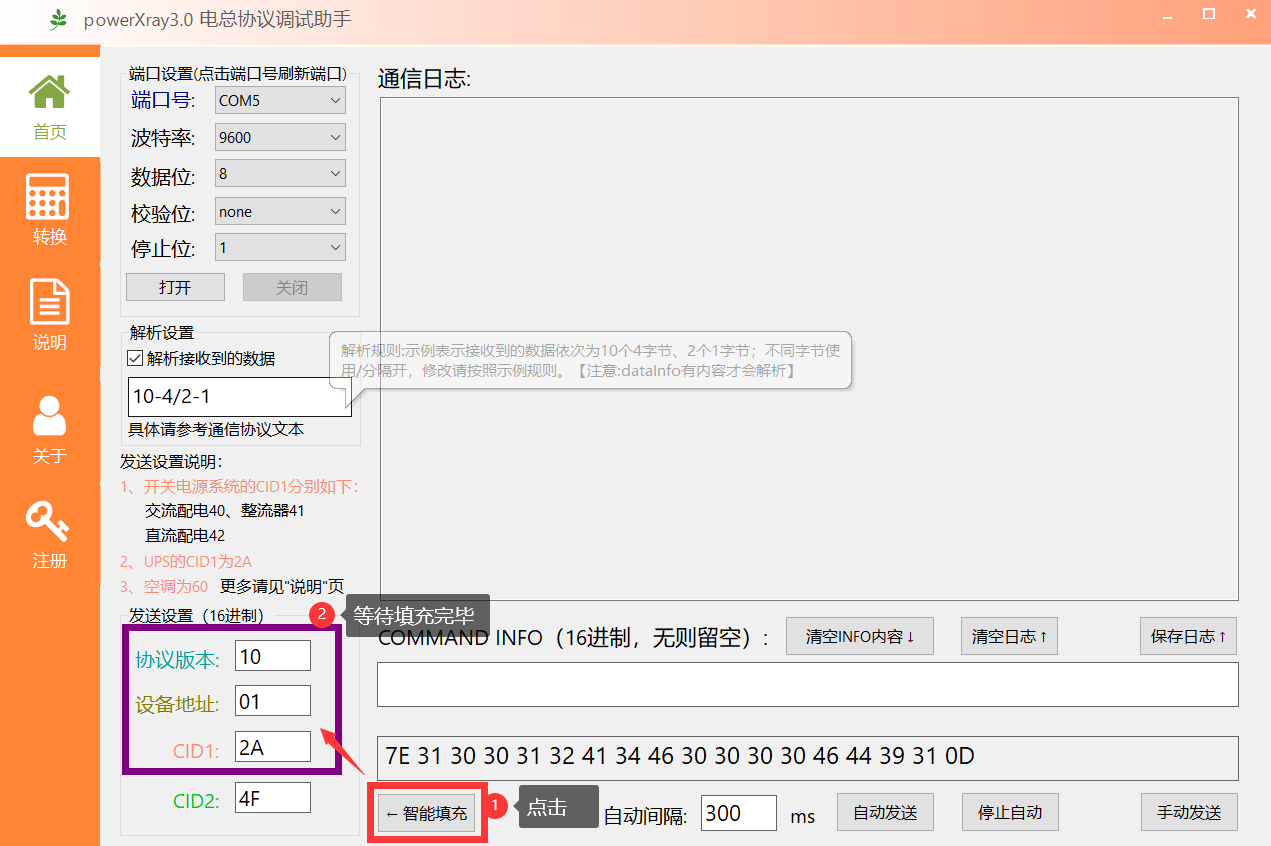The width and height of the screenshot is (1271, 846).
Task: Click the 直流配电42 text
Action: pos(185,536)
